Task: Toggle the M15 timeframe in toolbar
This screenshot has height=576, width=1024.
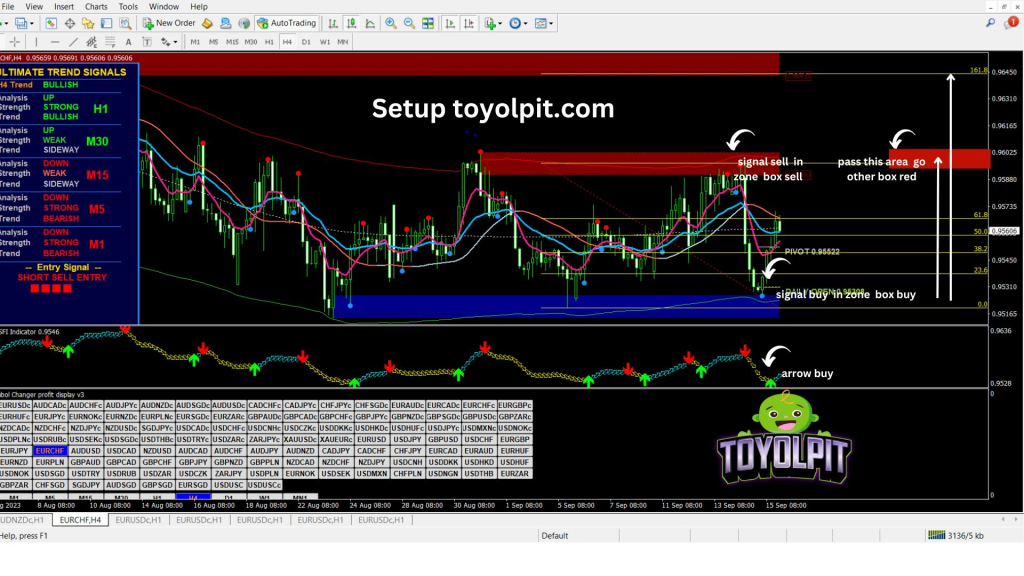Action: tap(232, 42)
